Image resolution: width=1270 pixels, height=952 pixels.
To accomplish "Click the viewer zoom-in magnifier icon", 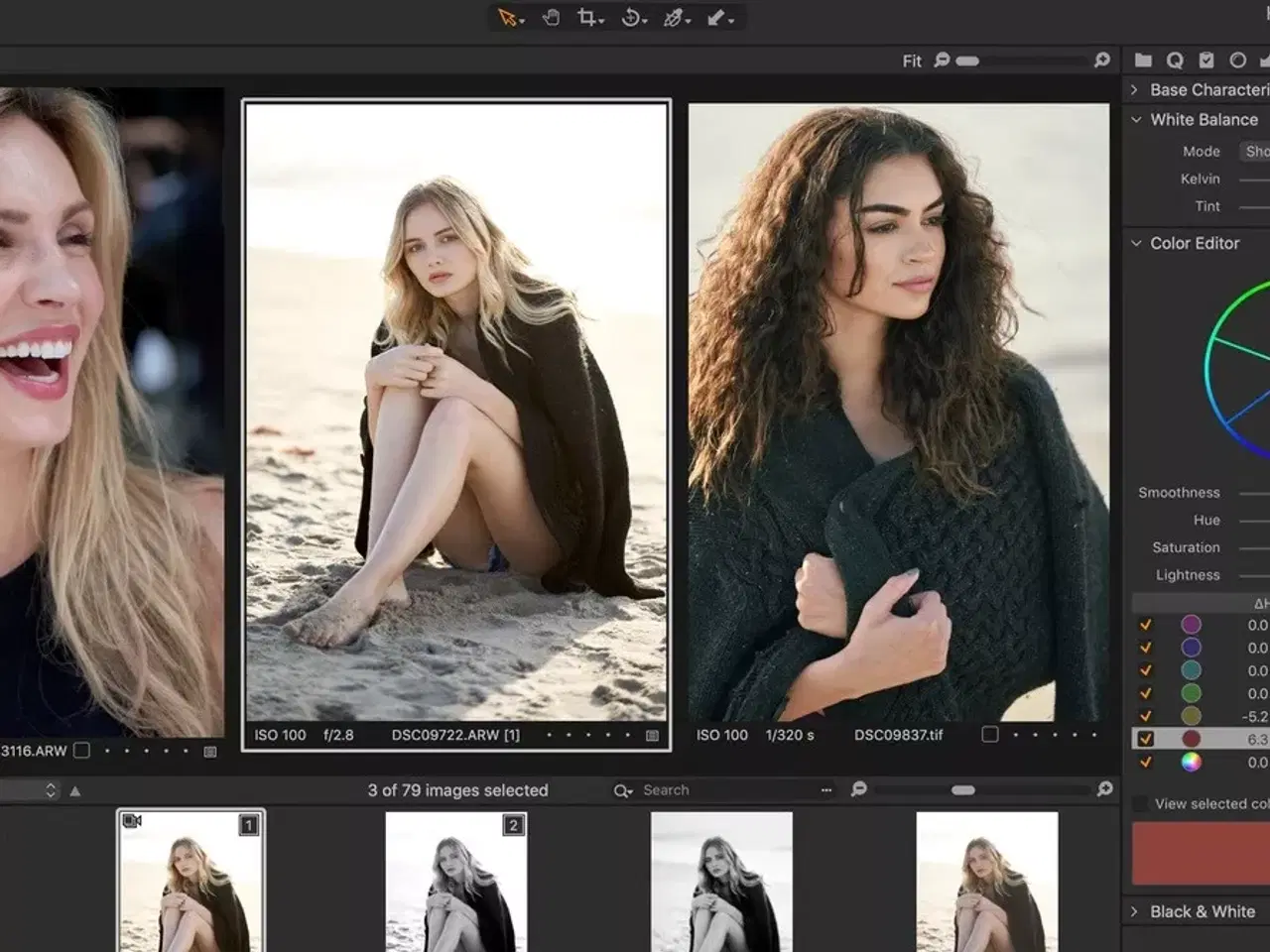I will (x=1101, y=60).
